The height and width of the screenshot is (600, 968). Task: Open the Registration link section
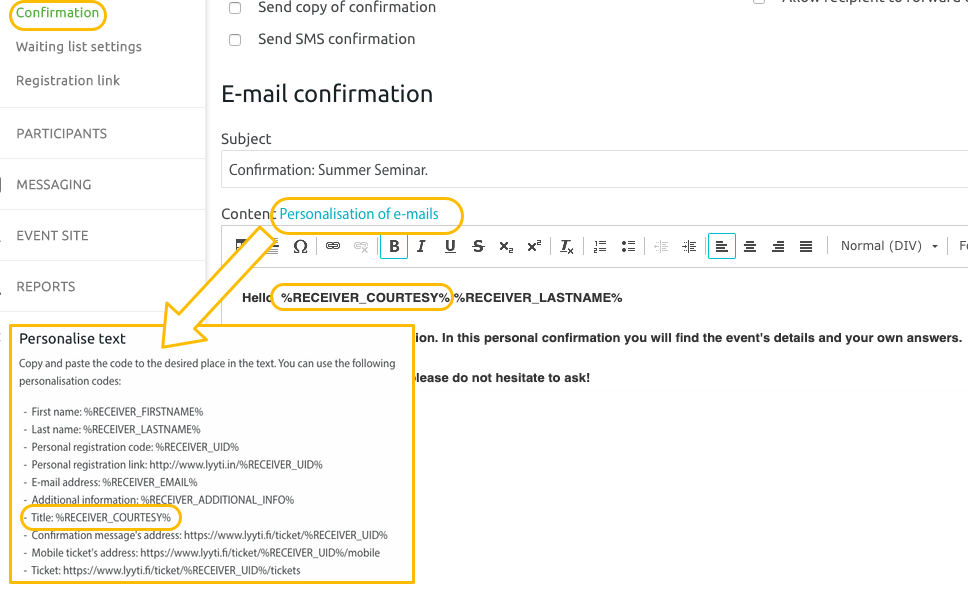68,81
